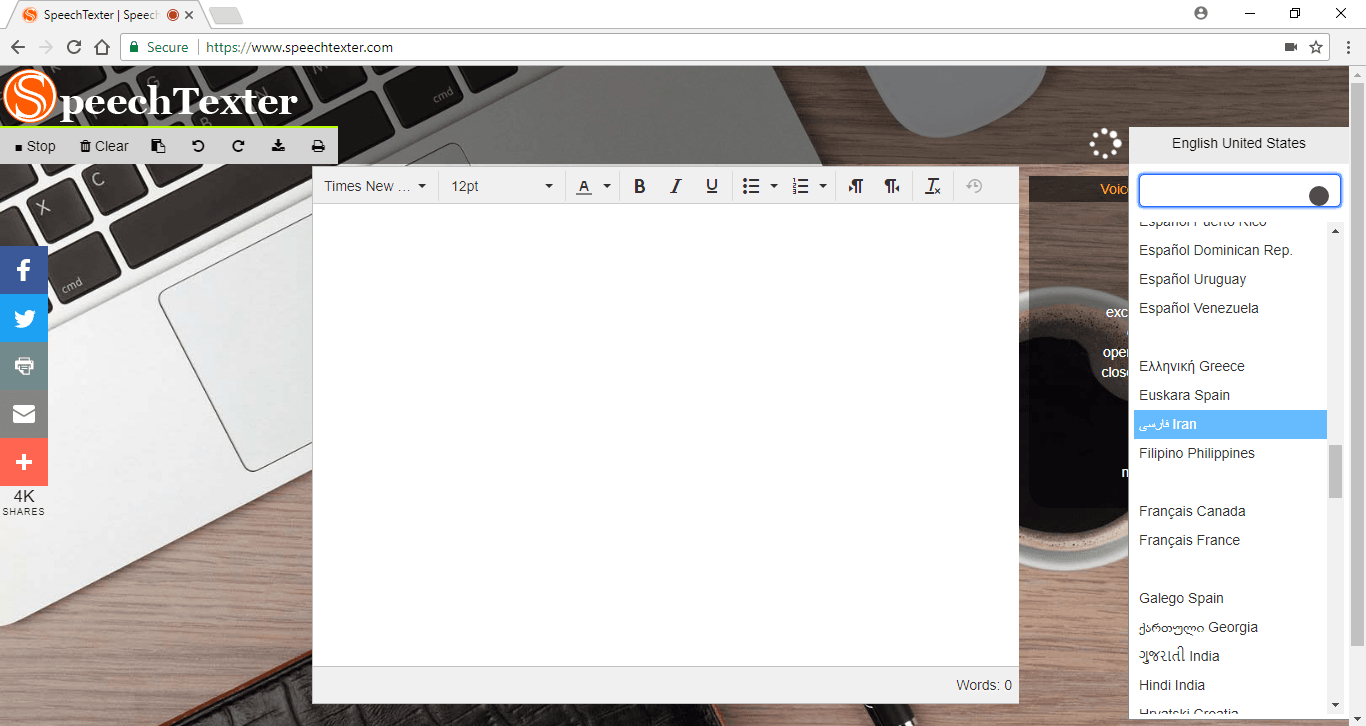Expand the bullet list style dropdown
Image resolution: width=1366 pixels, height=726 pixels.
tap(774, 186)
